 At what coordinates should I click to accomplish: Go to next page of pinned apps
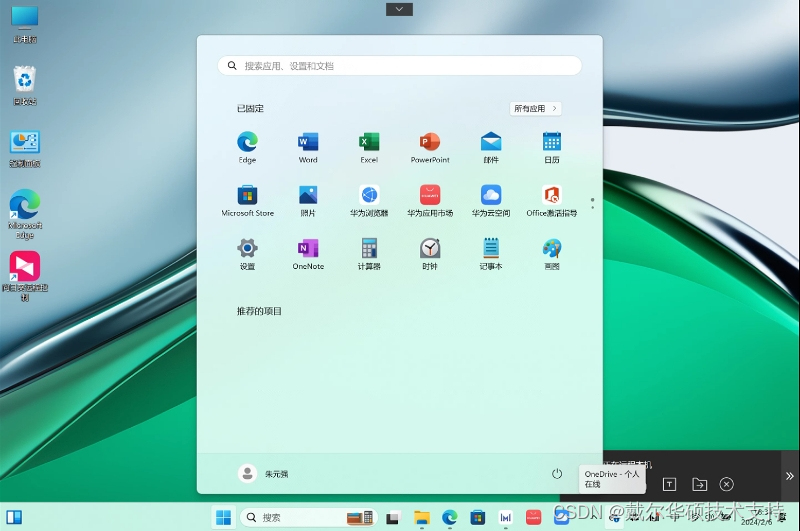click(592, 207)
